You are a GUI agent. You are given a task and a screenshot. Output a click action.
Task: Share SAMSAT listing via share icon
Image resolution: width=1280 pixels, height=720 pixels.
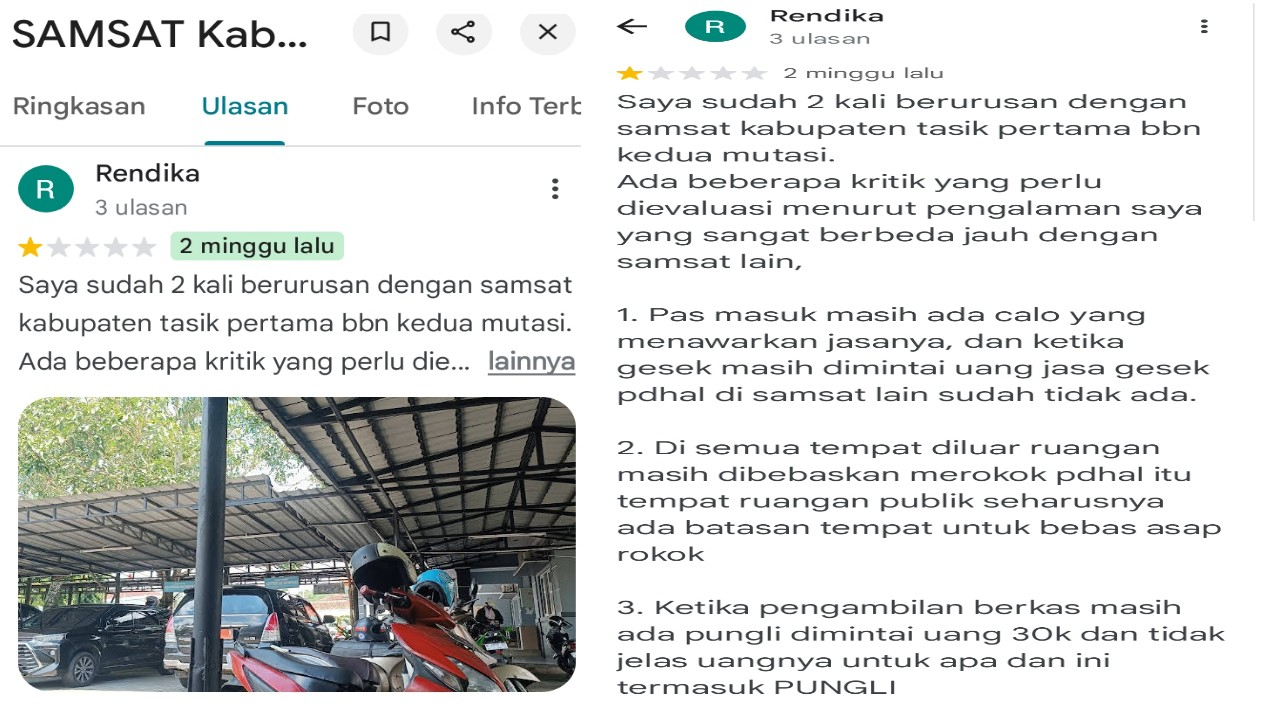463,32
